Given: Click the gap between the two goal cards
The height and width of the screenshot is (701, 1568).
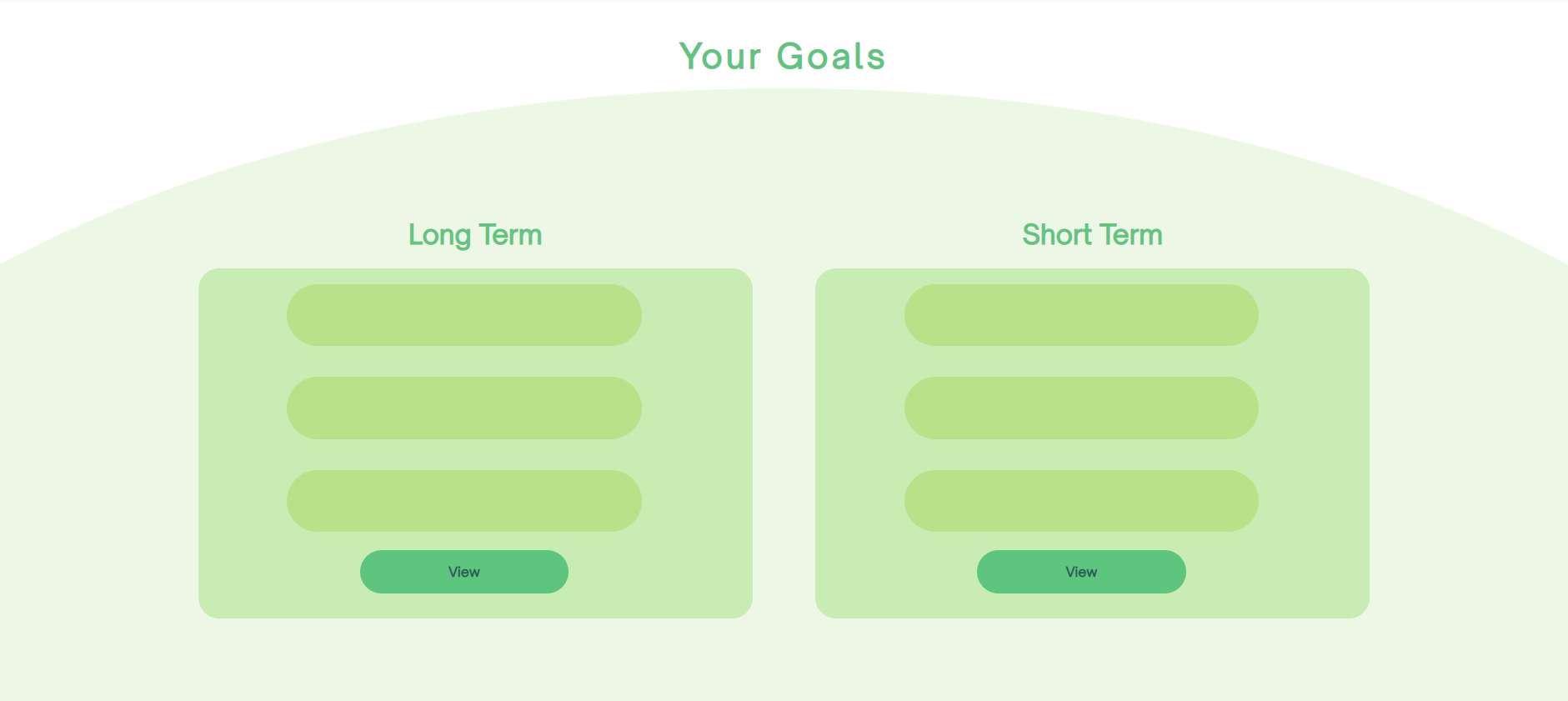Looking at the screenshot, I should pyautogui.click(x=784, y=443).
